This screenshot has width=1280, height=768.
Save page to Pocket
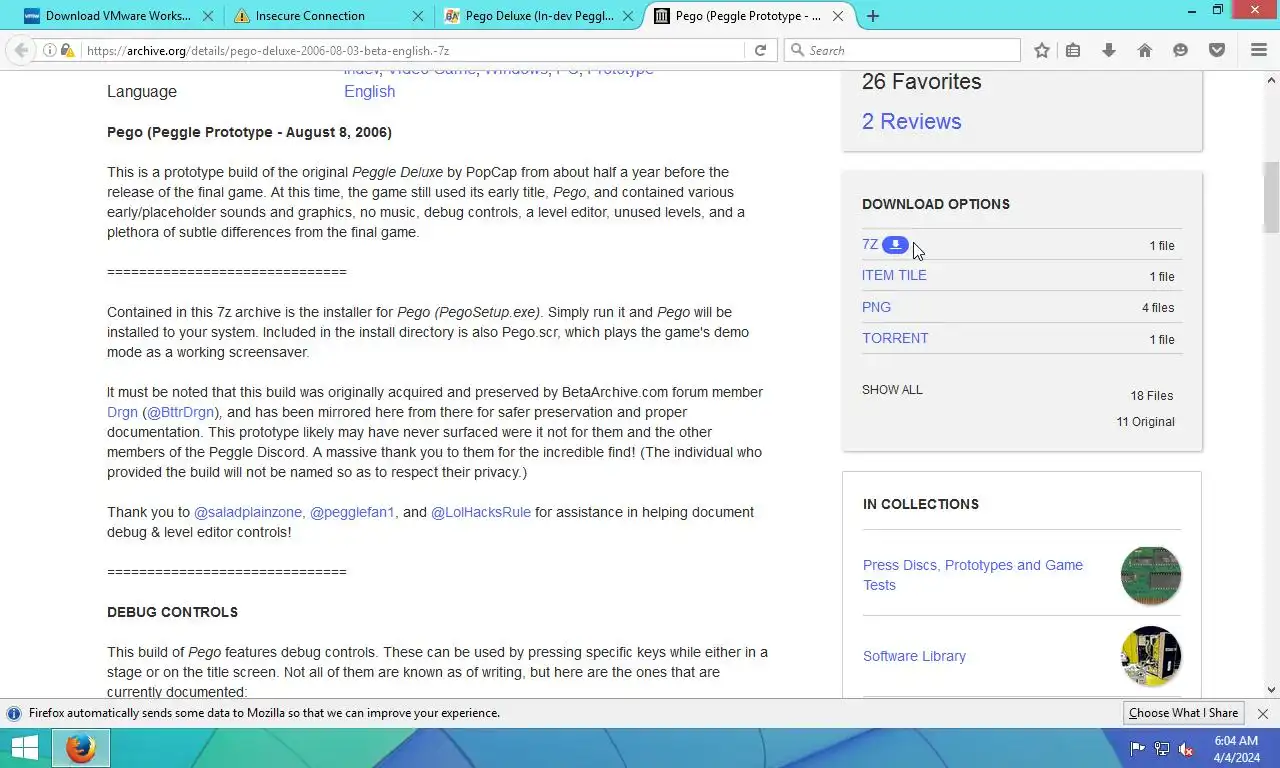pyautogui.click(x=1217, y=50)
